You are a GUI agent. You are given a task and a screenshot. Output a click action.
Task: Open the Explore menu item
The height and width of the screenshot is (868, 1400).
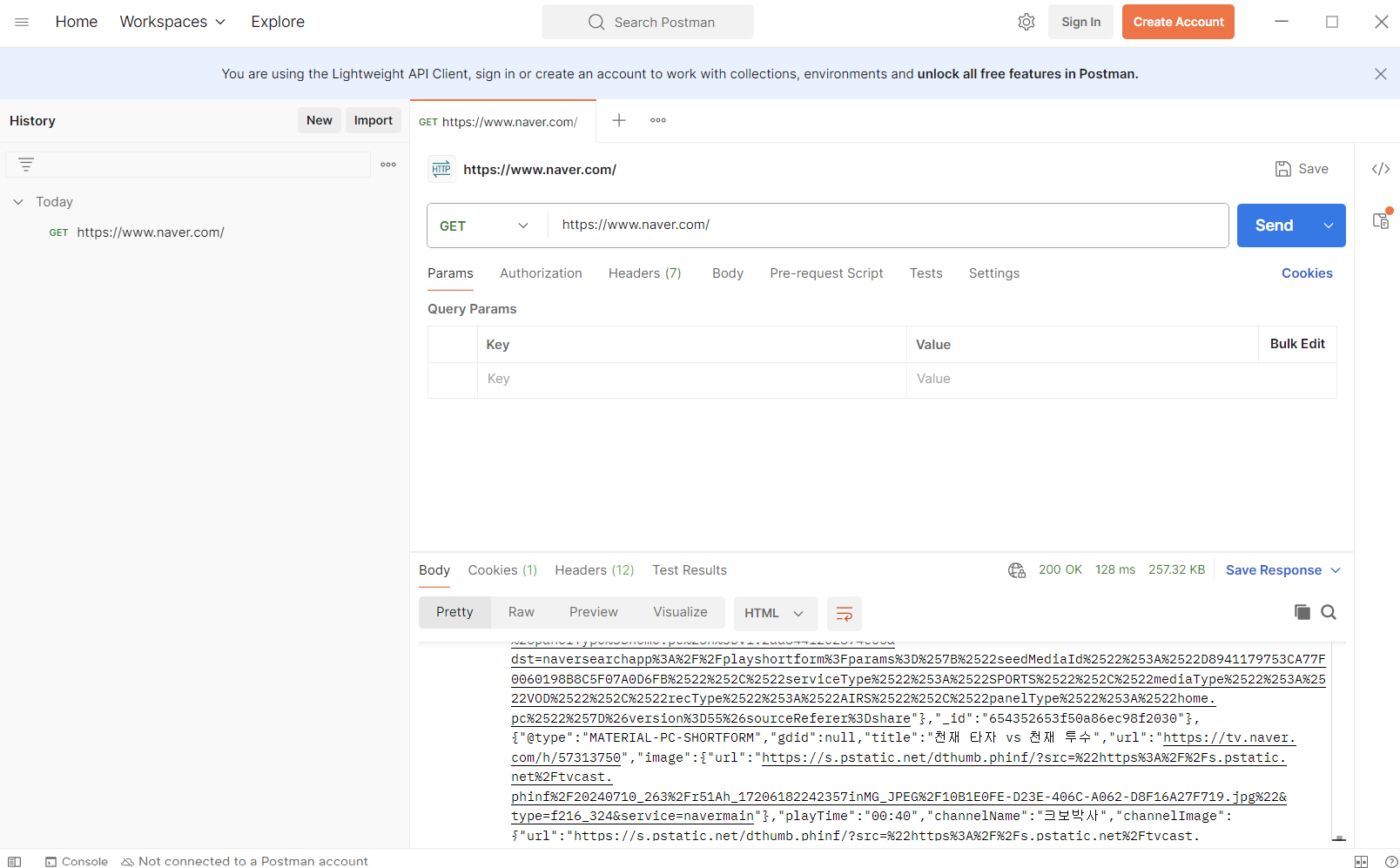[278, 22]
